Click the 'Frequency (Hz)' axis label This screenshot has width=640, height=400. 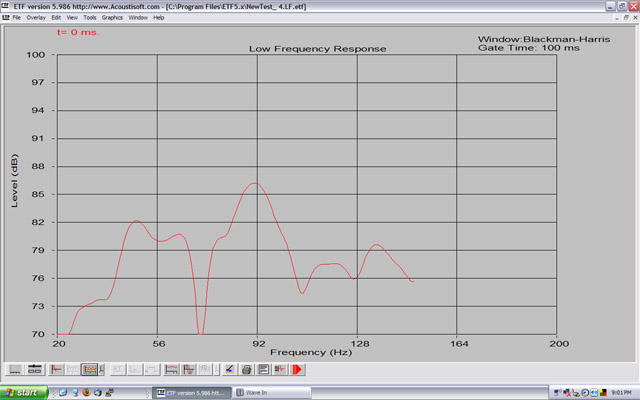click(x=311, y=352)
